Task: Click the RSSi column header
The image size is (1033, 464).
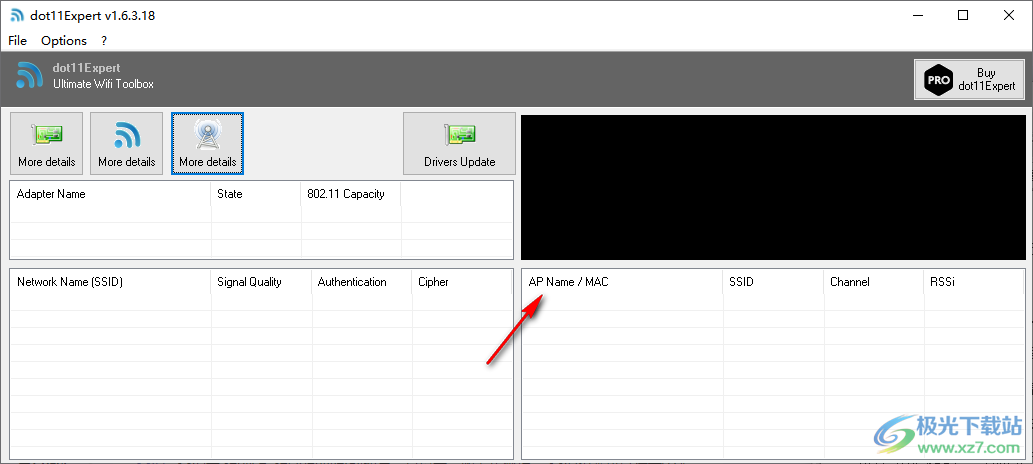Action: [x=974, y=282]
